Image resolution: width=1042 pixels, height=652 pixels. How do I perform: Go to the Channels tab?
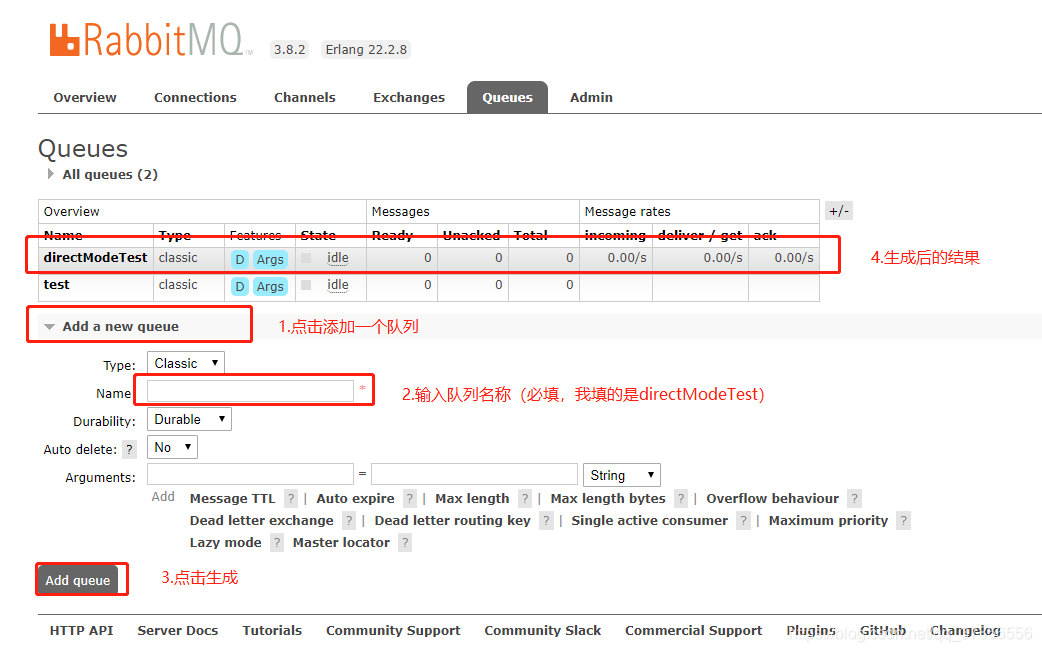pyautogui.click(x=305, y=98)
